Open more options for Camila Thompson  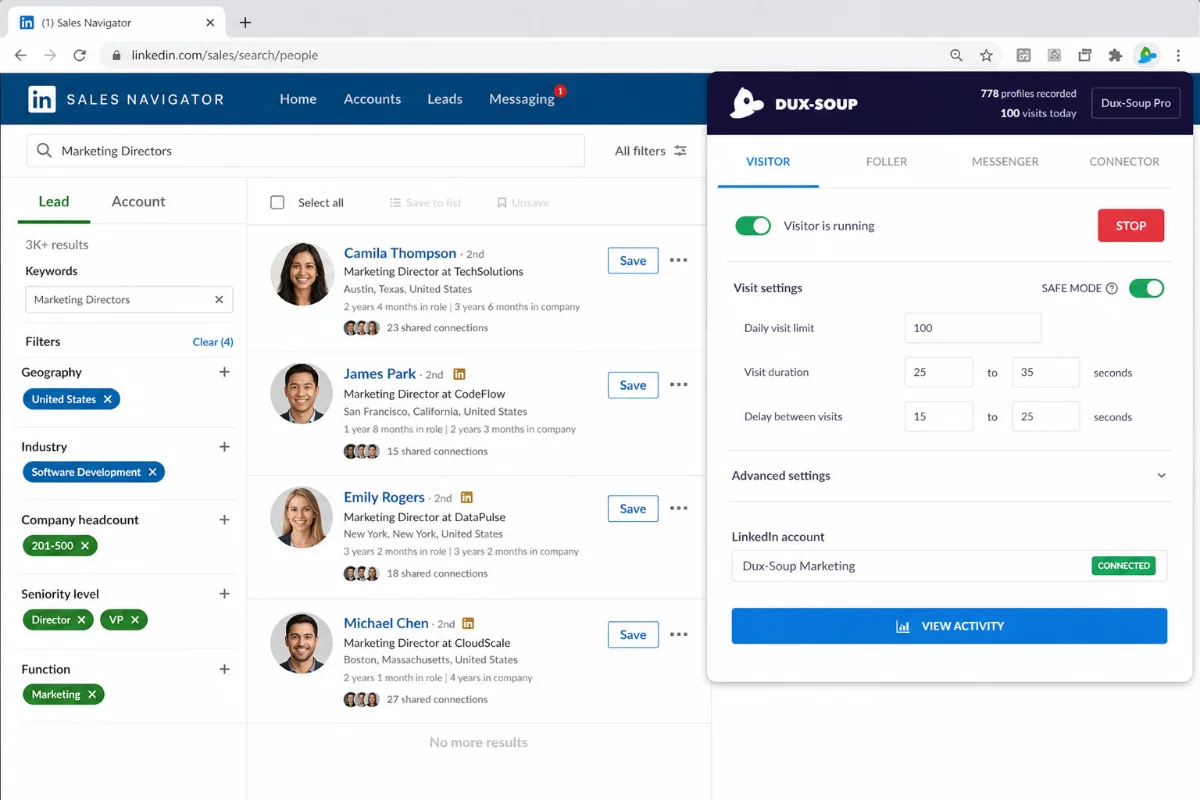point(679,260)
